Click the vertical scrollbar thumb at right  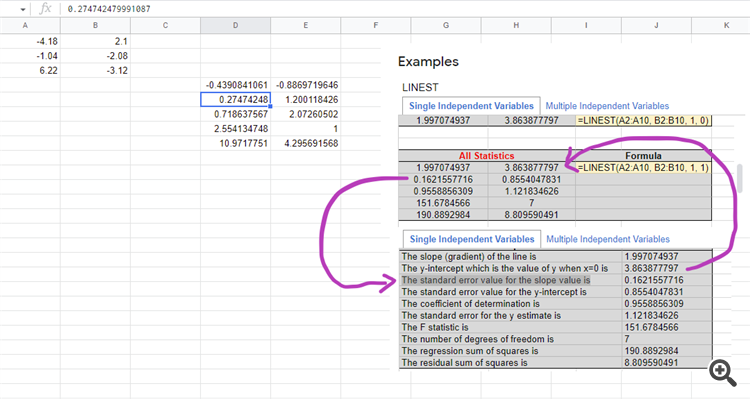pos(740,178)
